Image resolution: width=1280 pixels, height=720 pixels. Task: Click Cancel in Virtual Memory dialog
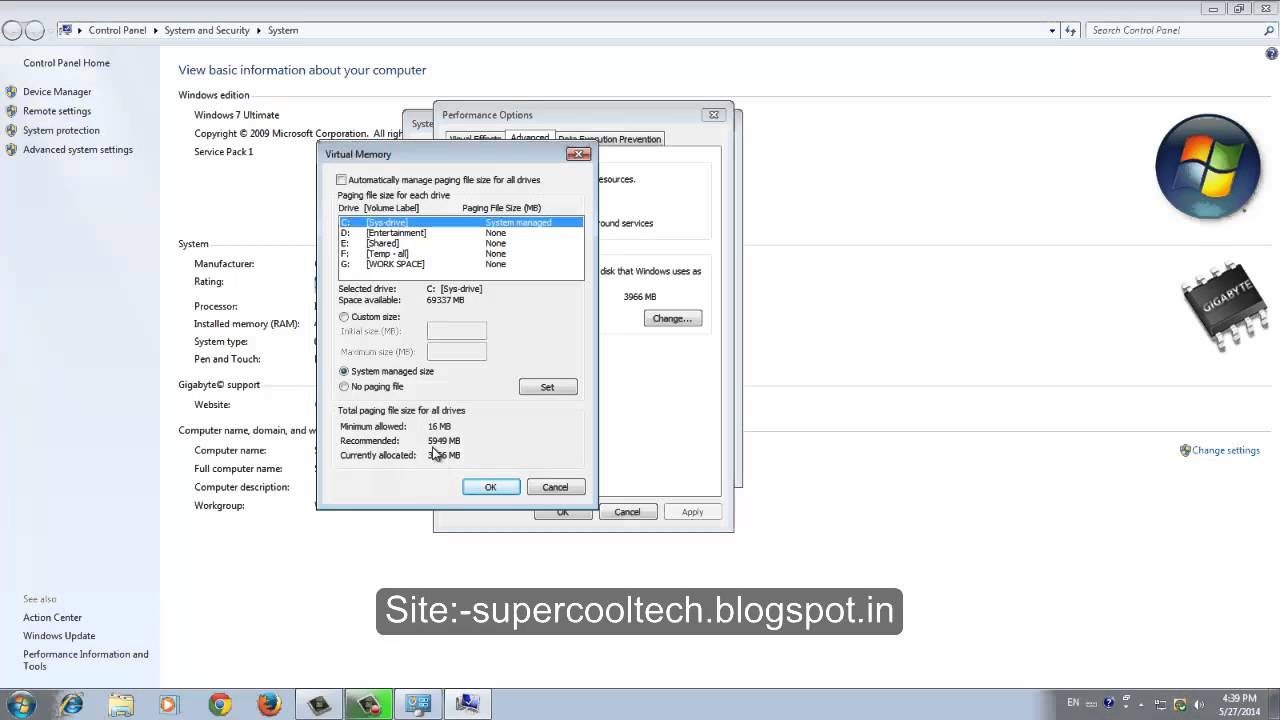click(x=555, y=487)
